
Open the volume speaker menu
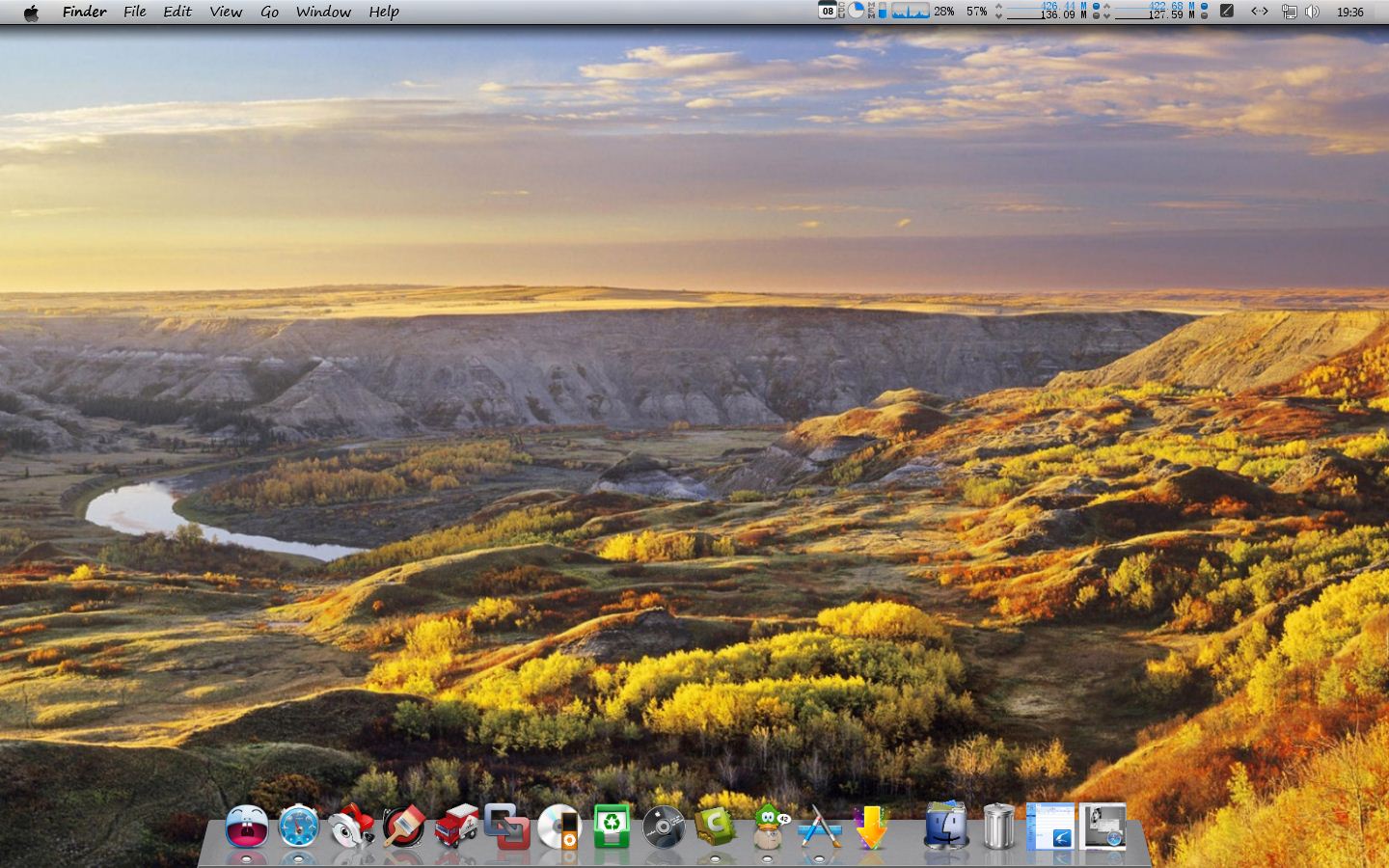tap(1313, 12)
